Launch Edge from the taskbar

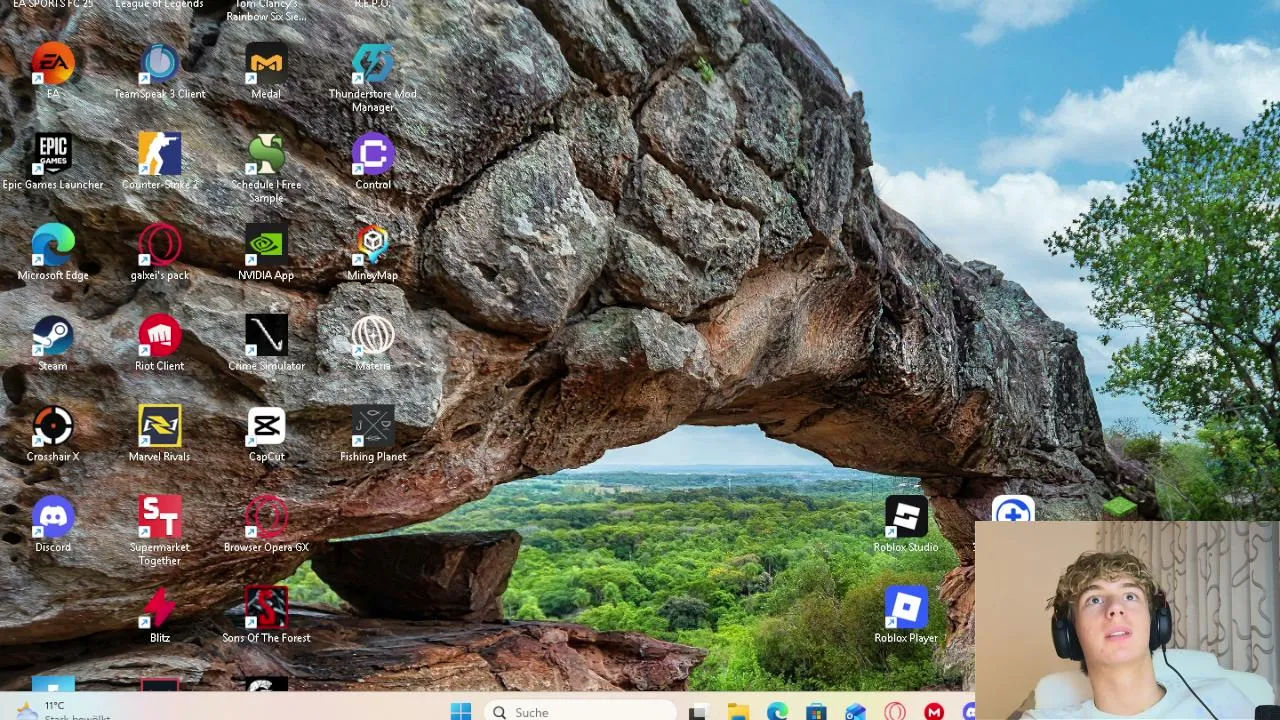click(x=777, y=712)
